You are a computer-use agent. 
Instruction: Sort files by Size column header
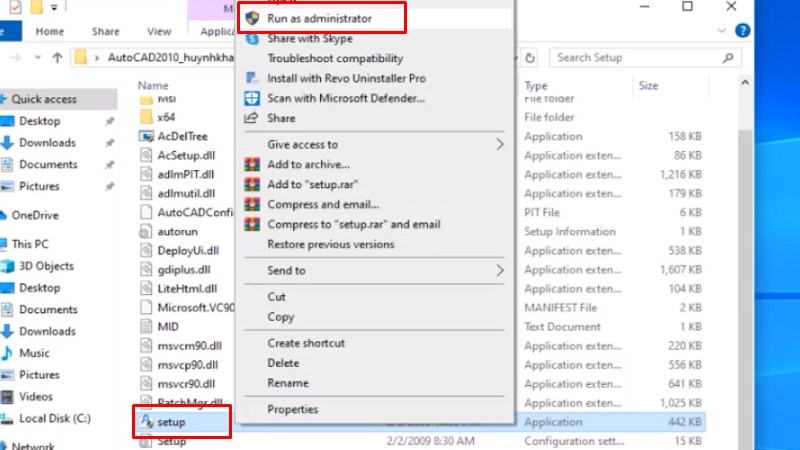648,86
